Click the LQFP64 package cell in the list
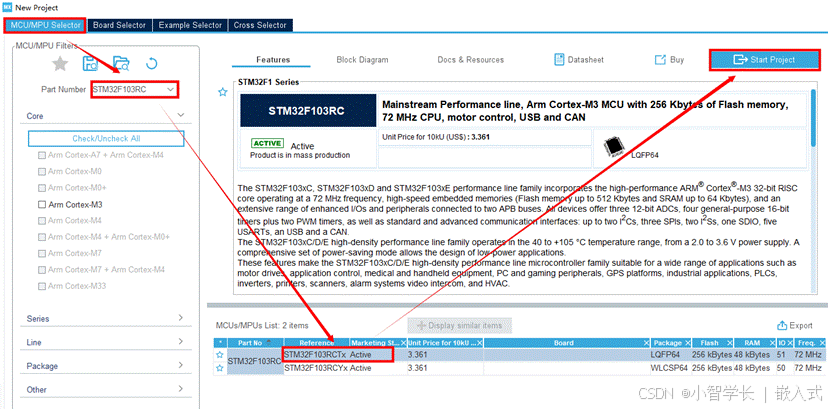Screen dimensions: 828x409 point(671,355)
